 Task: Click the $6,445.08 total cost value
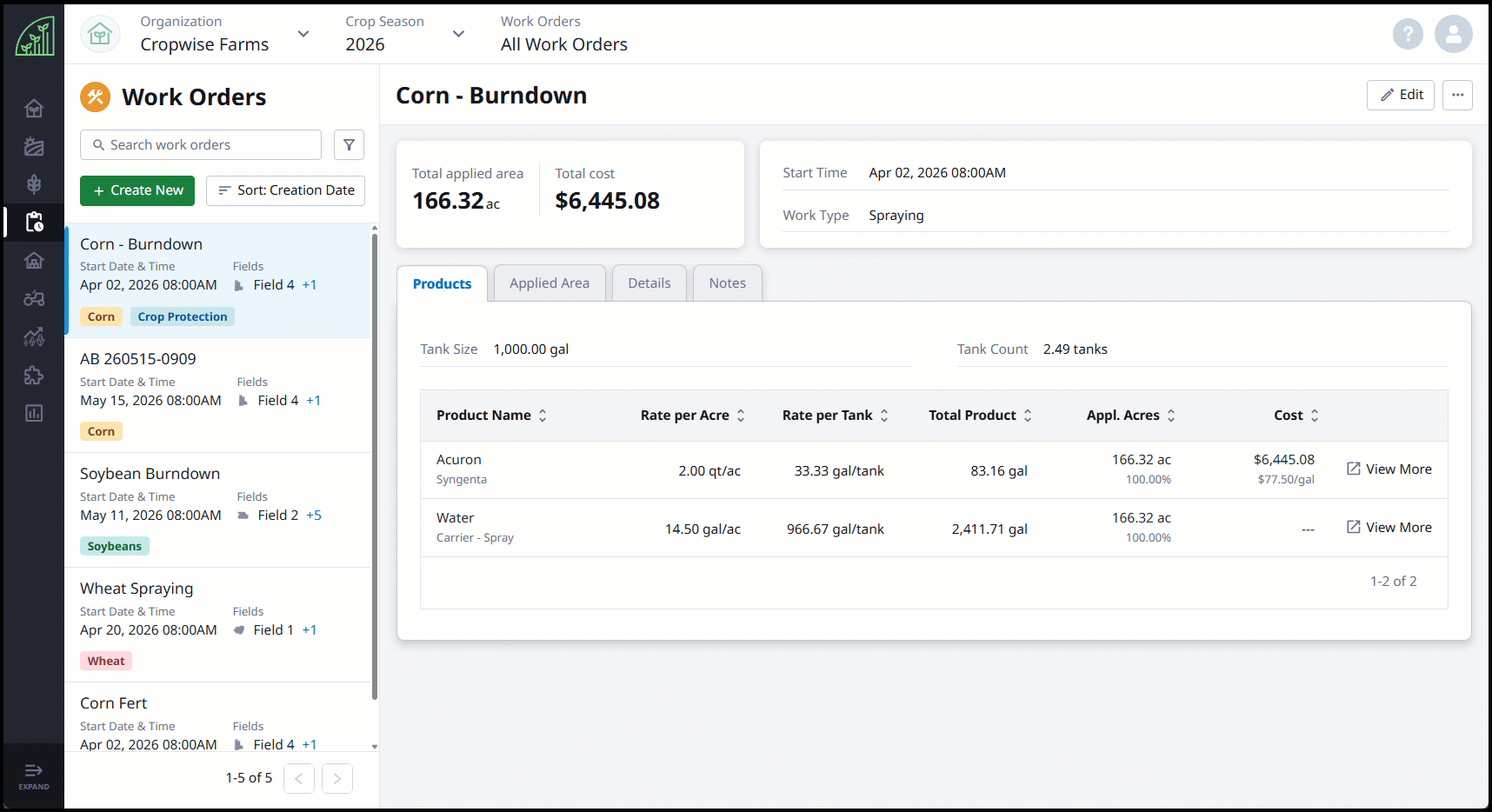(608, 201)
